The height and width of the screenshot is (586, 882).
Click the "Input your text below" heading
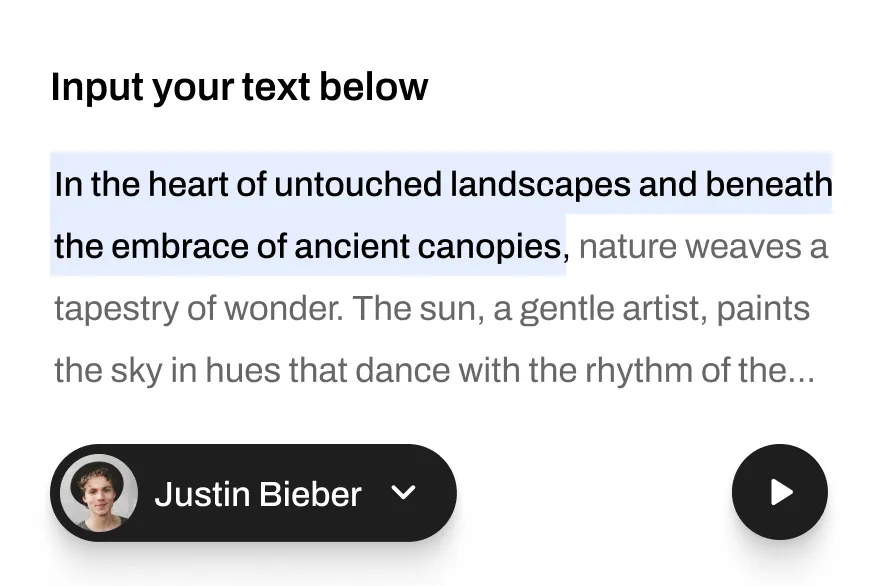239,87
